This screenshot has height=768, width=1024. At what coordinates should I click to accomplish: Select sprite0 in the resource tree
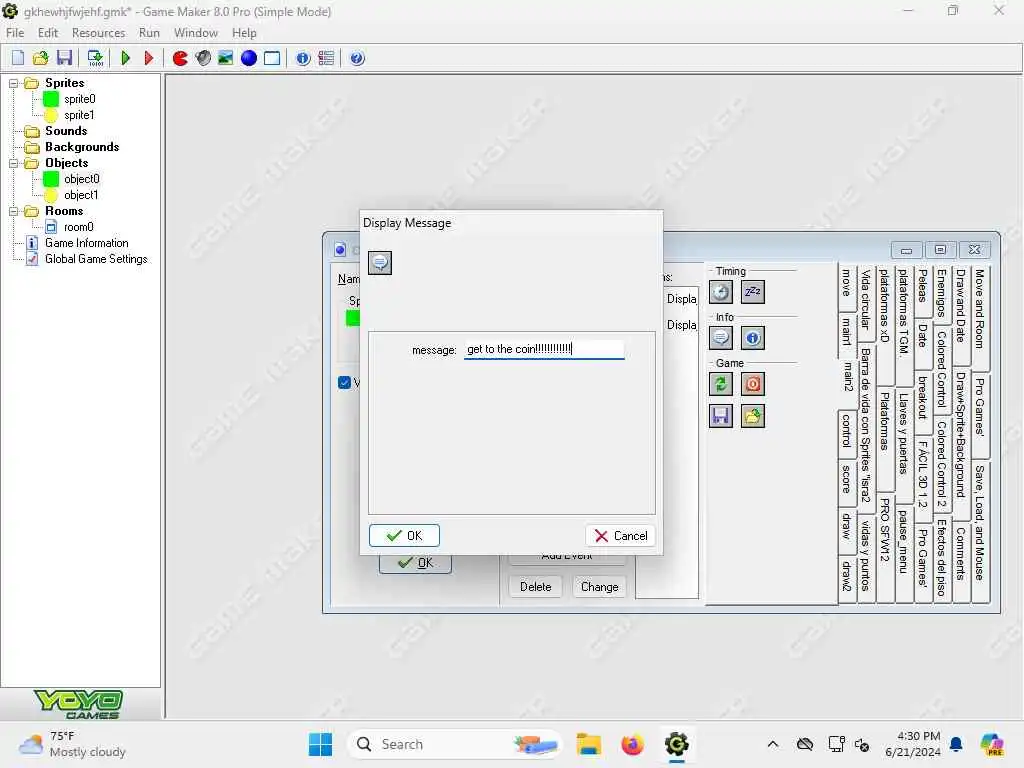80,99
